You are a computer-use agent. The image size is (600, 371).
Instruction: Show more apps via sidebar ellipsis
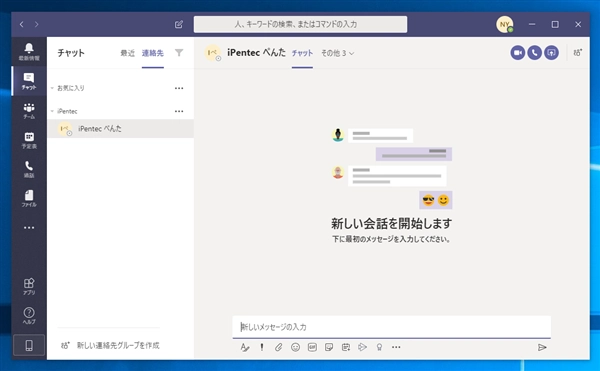(29, 228)
